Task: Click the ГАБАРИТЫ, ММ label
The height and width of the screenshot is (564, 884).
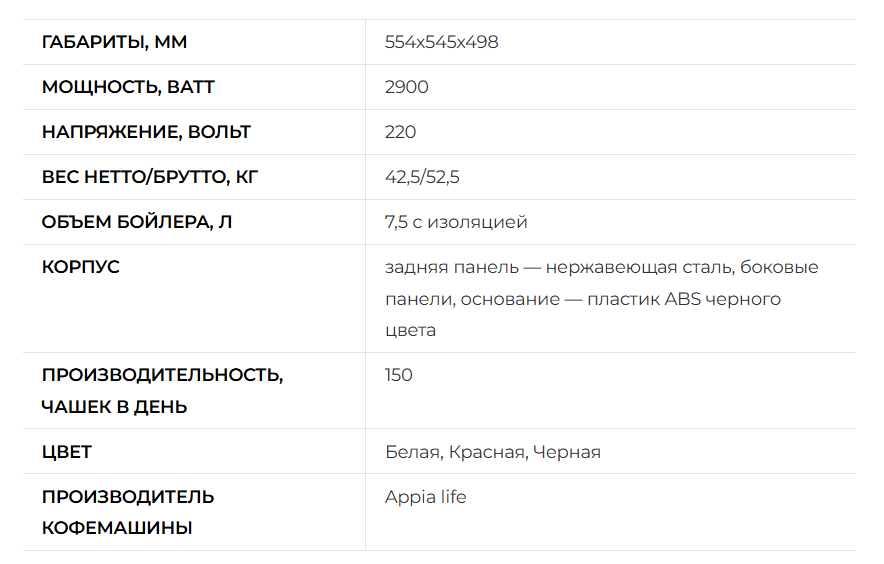Action: point(114,42)
